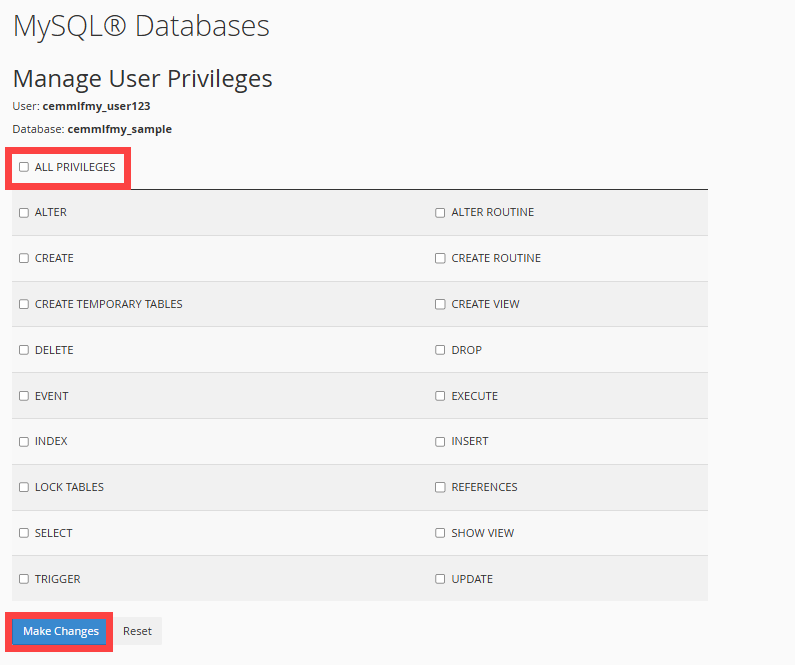Toggle the SHOW VIEW checkbox
Screen dimensions: 795x665
pyautogui.click(x=440, y=533)
